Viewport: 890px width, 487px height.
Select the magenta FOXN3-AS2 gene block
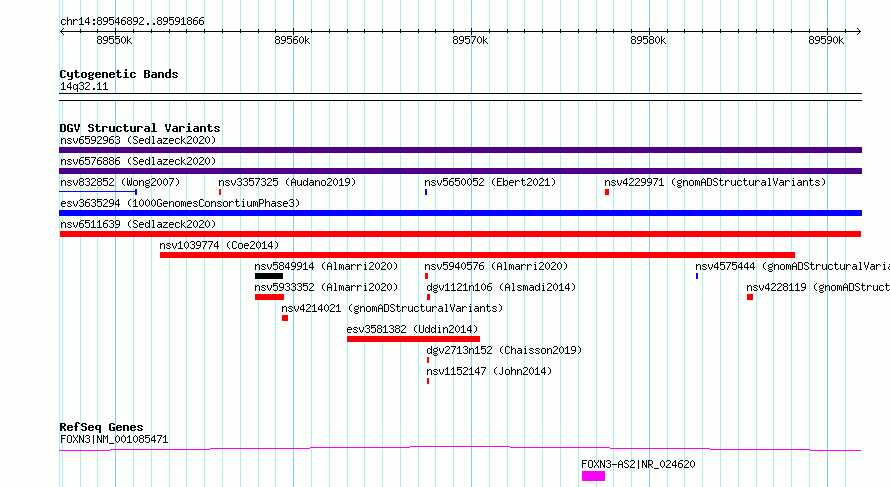[593, 476]
